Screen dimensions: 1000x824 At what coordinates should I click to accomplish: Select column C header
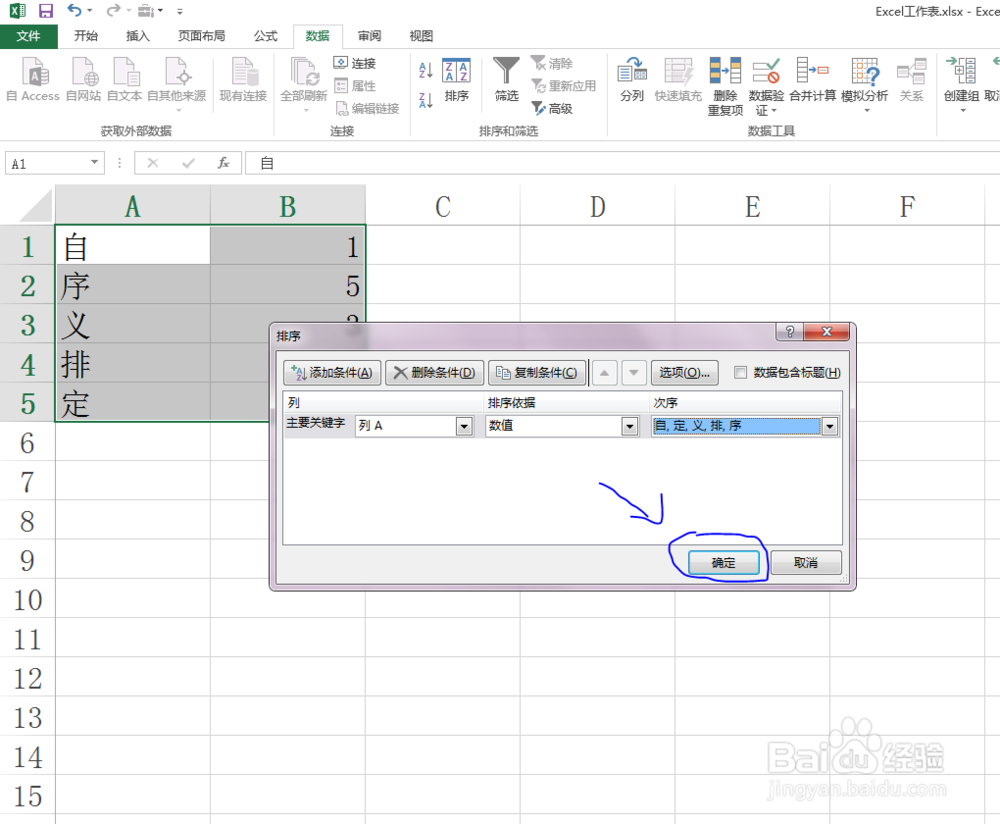click(443, 206)
